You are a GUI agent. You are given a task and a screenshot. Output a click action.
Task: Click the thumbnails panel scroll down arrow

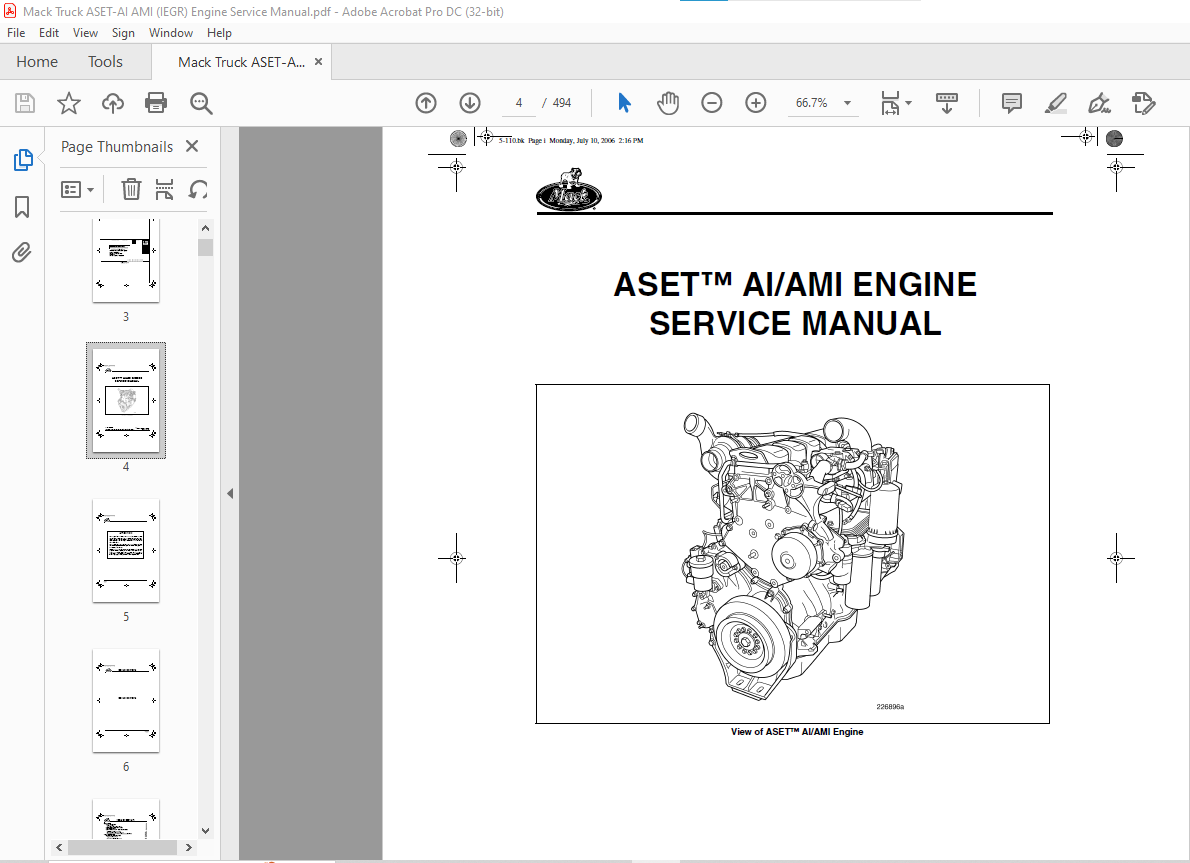(x=206, y=830)
